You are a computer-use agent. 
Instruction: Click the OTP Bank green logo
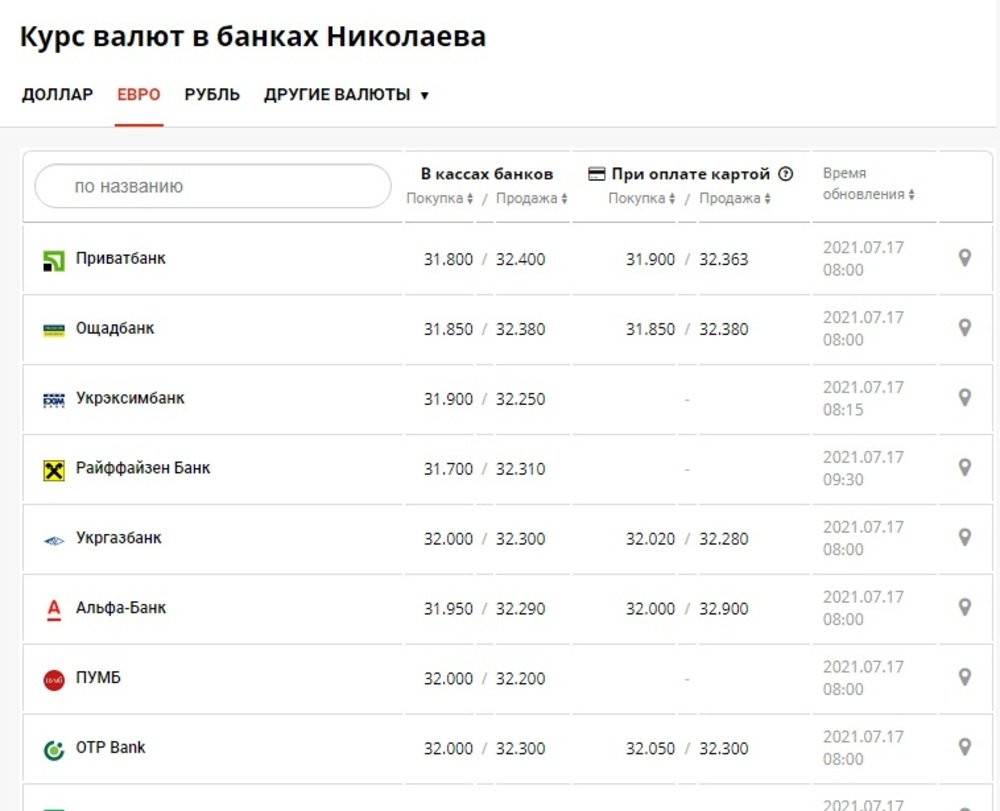pos(54,750)
